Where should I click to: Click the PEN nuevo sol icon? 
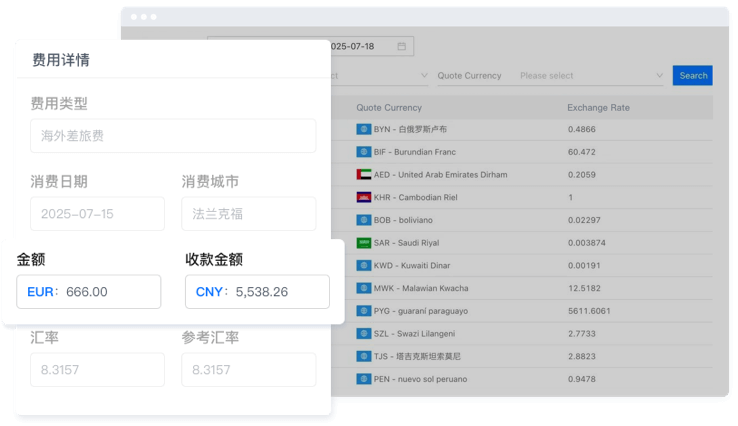364,379
